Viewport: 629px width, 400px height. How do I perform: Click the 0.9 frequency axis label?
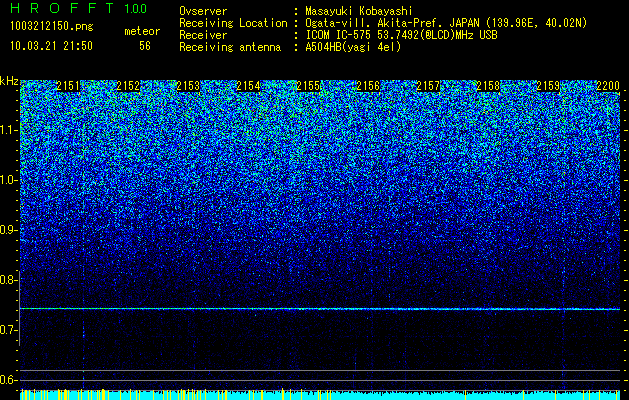tap(8, 230)
